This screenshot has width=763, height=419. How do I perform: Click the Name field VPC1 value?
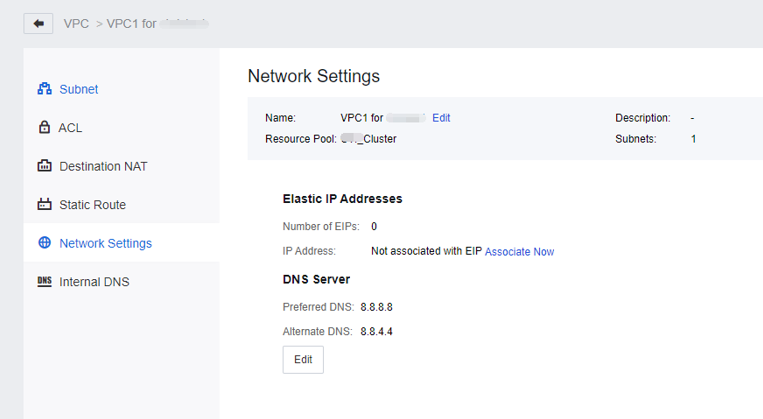(x=383, y=118)
